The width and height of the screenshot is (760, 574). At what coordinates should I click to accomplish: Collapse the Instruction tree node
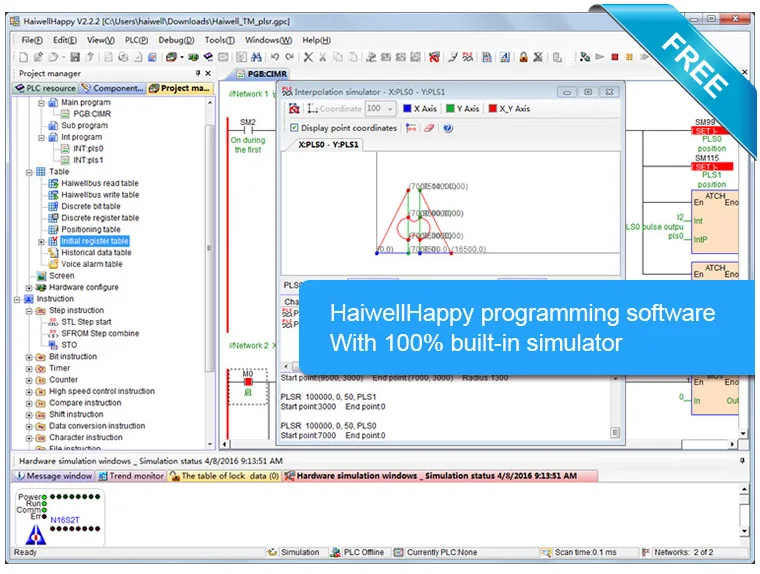[17, 300]
